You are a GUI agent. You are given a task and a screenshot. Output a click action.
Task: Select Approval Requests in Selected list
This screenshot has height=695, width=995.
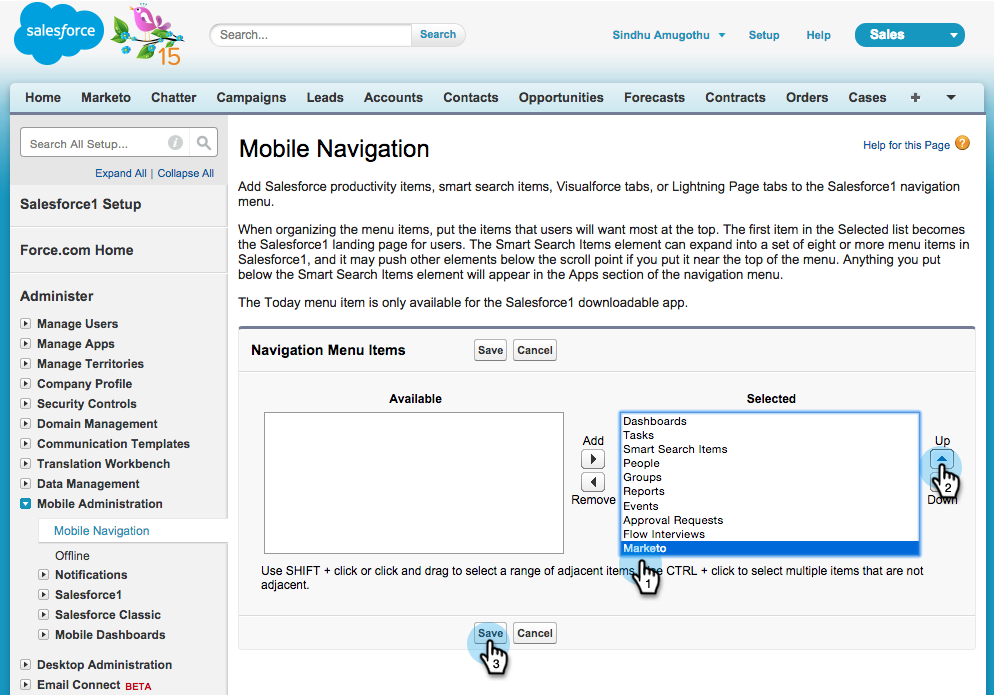tap(769, 520)
